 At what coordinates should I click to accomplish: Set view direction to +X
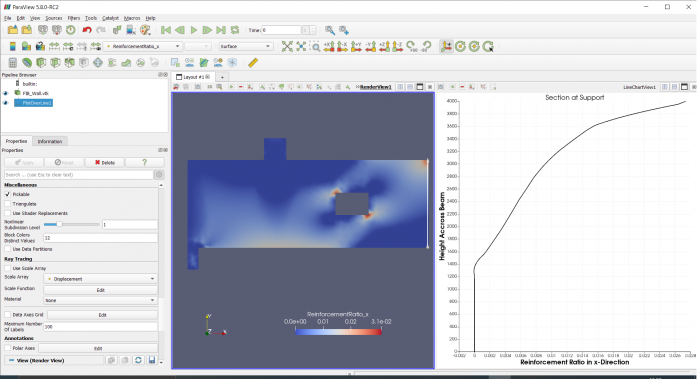[329, 46]
